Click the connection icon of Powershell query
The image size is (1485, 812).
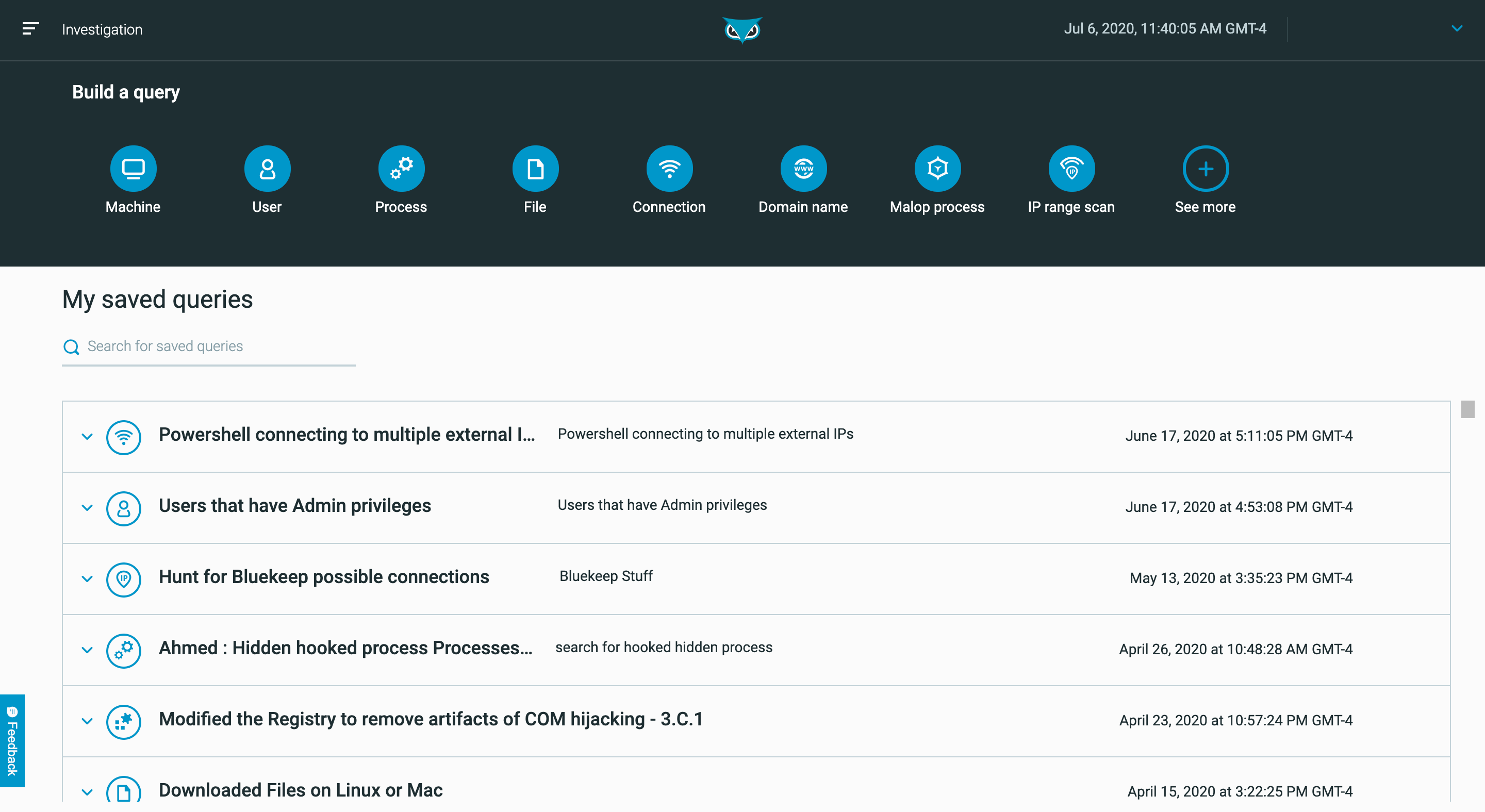coord(123,437)
